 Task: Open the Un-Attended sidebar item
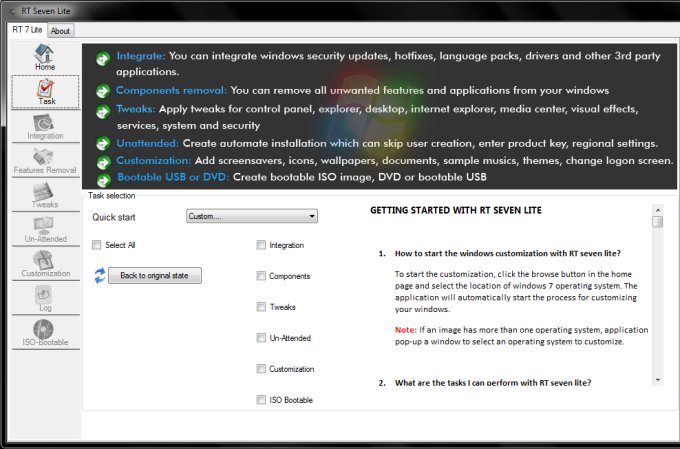coord(45,230)
